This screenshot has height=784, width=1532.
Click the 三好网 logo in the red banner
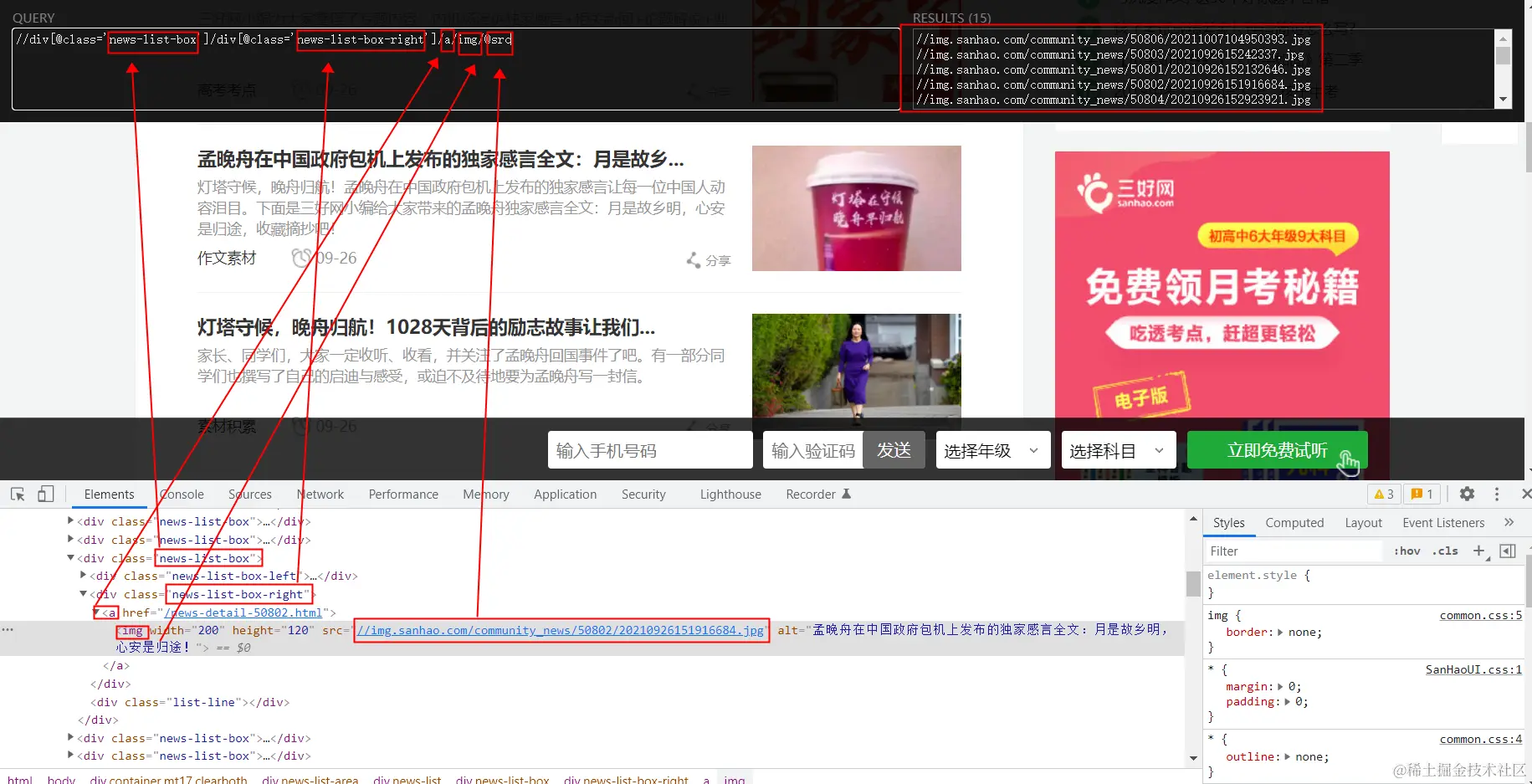coord(1126,192)
